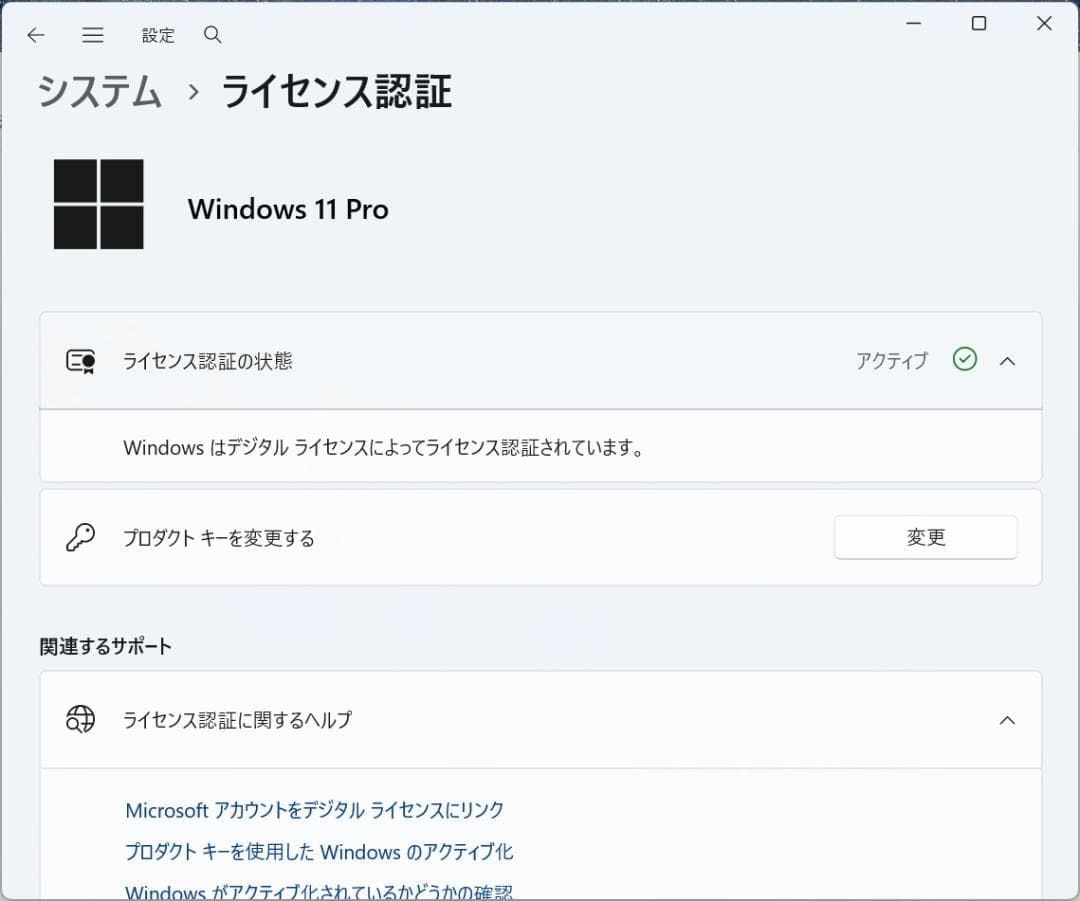Click the green アクティブ checkmark icon
The image size is (1080, 901).
click(x=964, y=360)
